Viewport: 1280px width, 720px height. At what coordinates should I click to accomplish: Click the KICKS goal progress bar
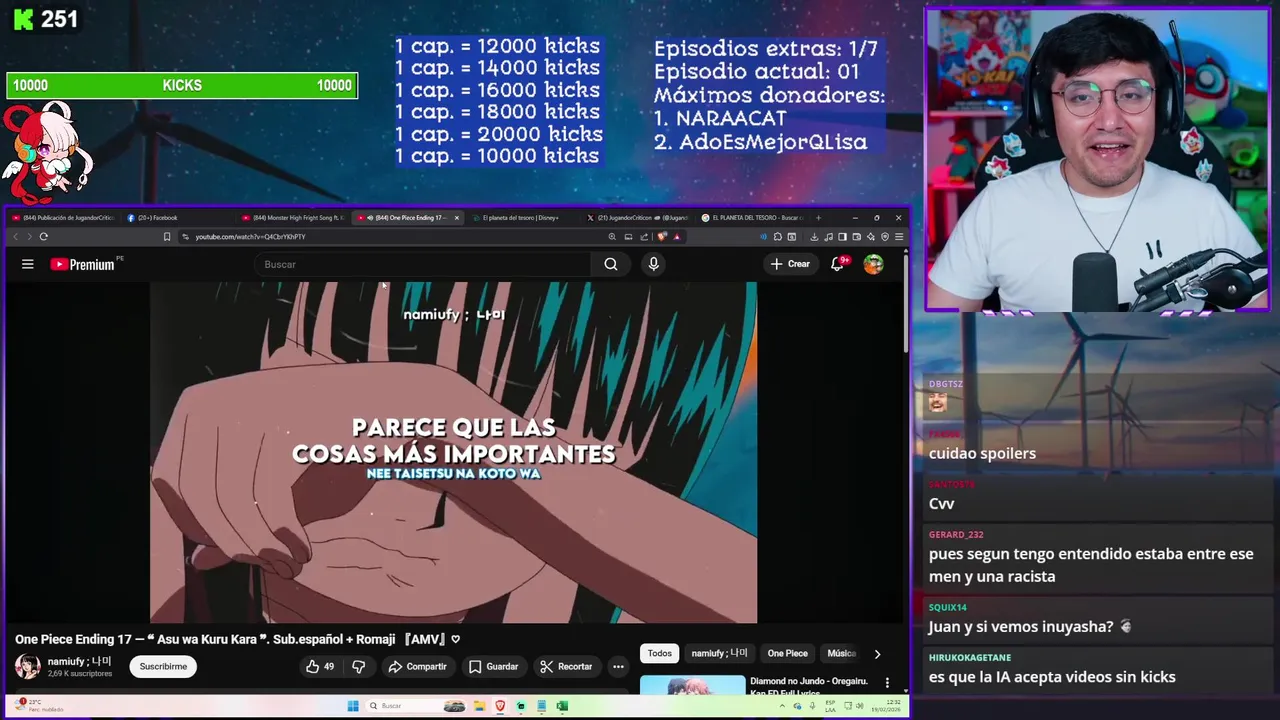point(182,85)
